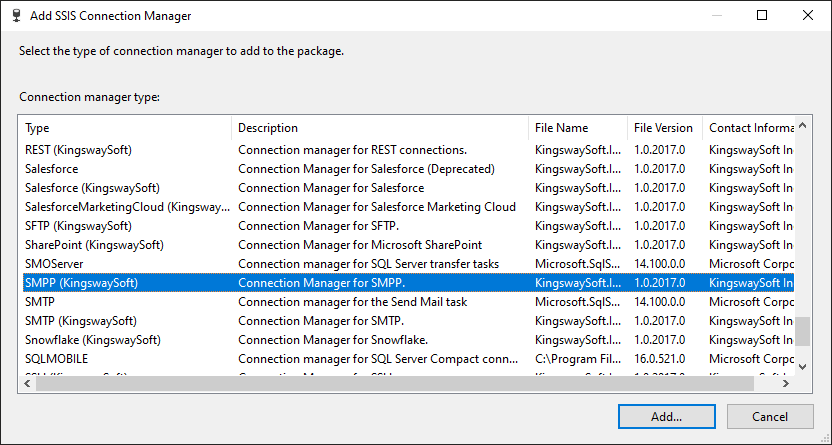This screenshot has height=445, width=832.
Task: Click file name 'C:\Program Fil...' cell
Action: (578, 359)
